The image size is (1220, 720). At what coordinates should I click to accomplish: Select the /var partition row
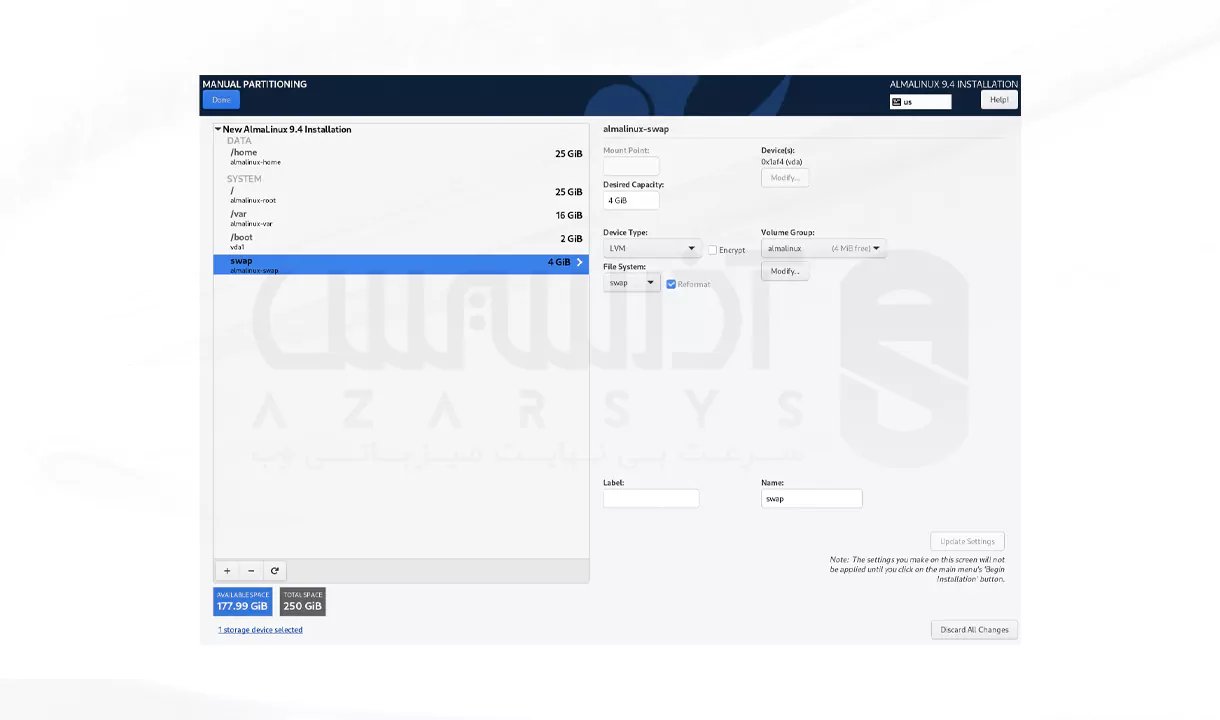click(x=401, y=218)
